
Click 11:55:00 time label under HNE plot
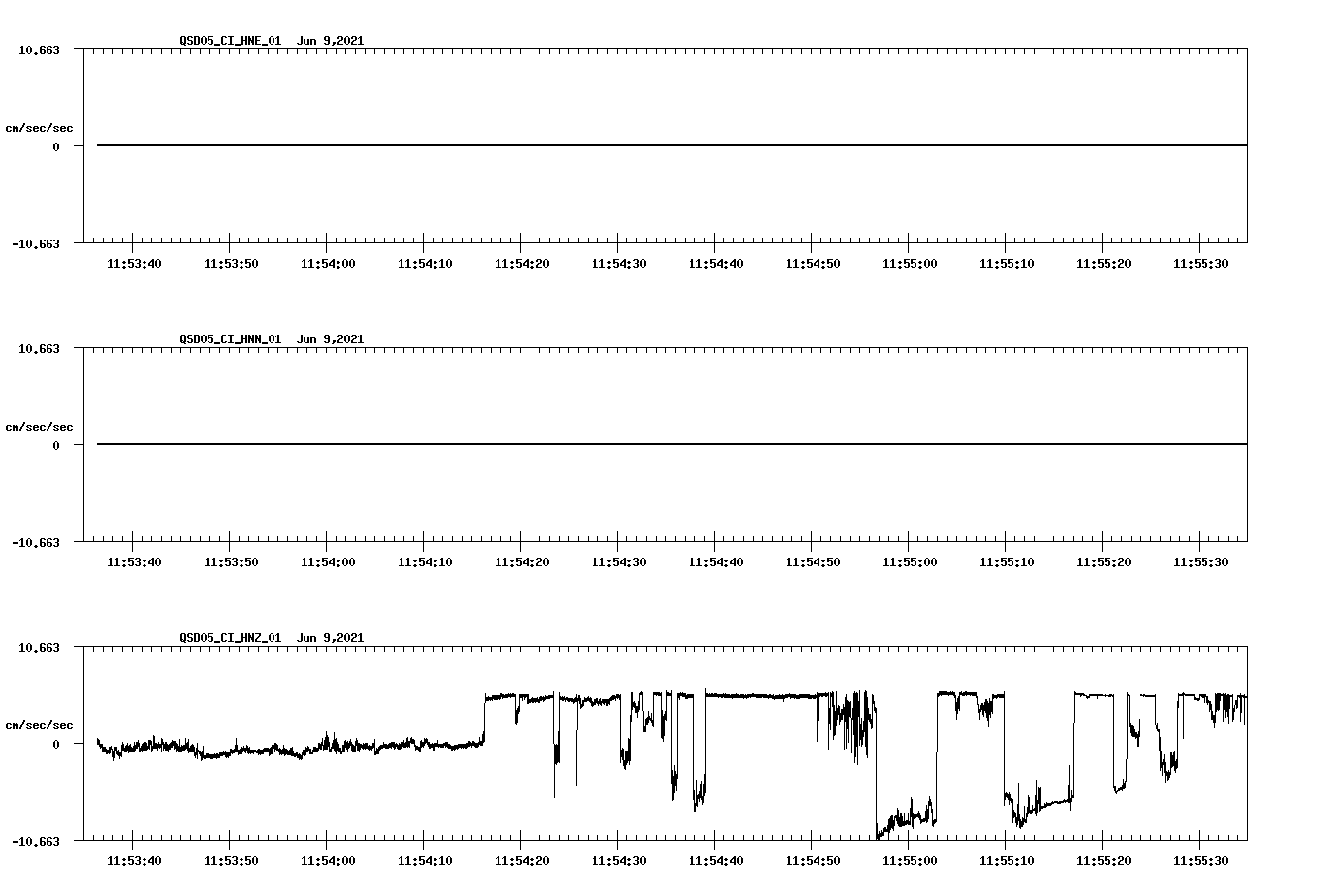click(910, 263)
